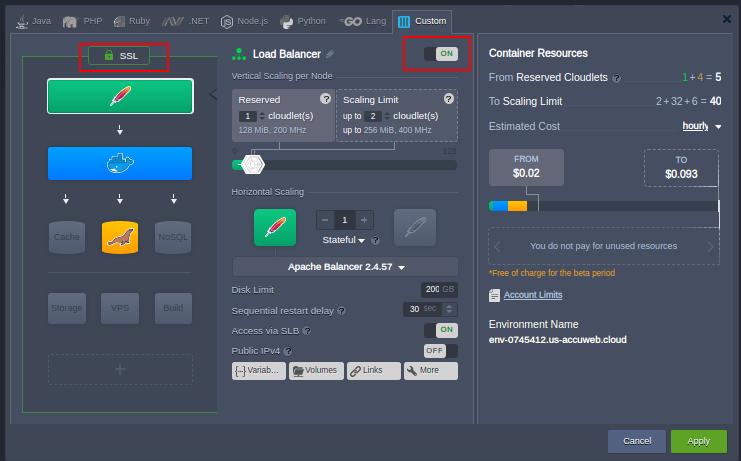
Task: Open the hourly estimated cost dropdown
Action: [x=699, y=126]
